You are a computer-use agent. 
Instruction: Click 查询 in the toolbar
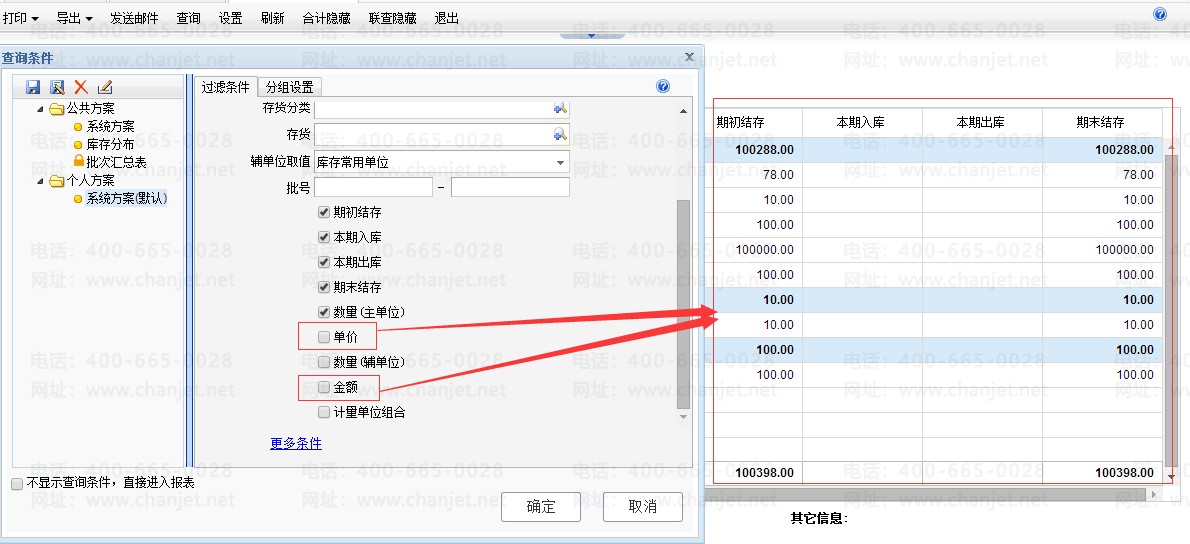188,18
